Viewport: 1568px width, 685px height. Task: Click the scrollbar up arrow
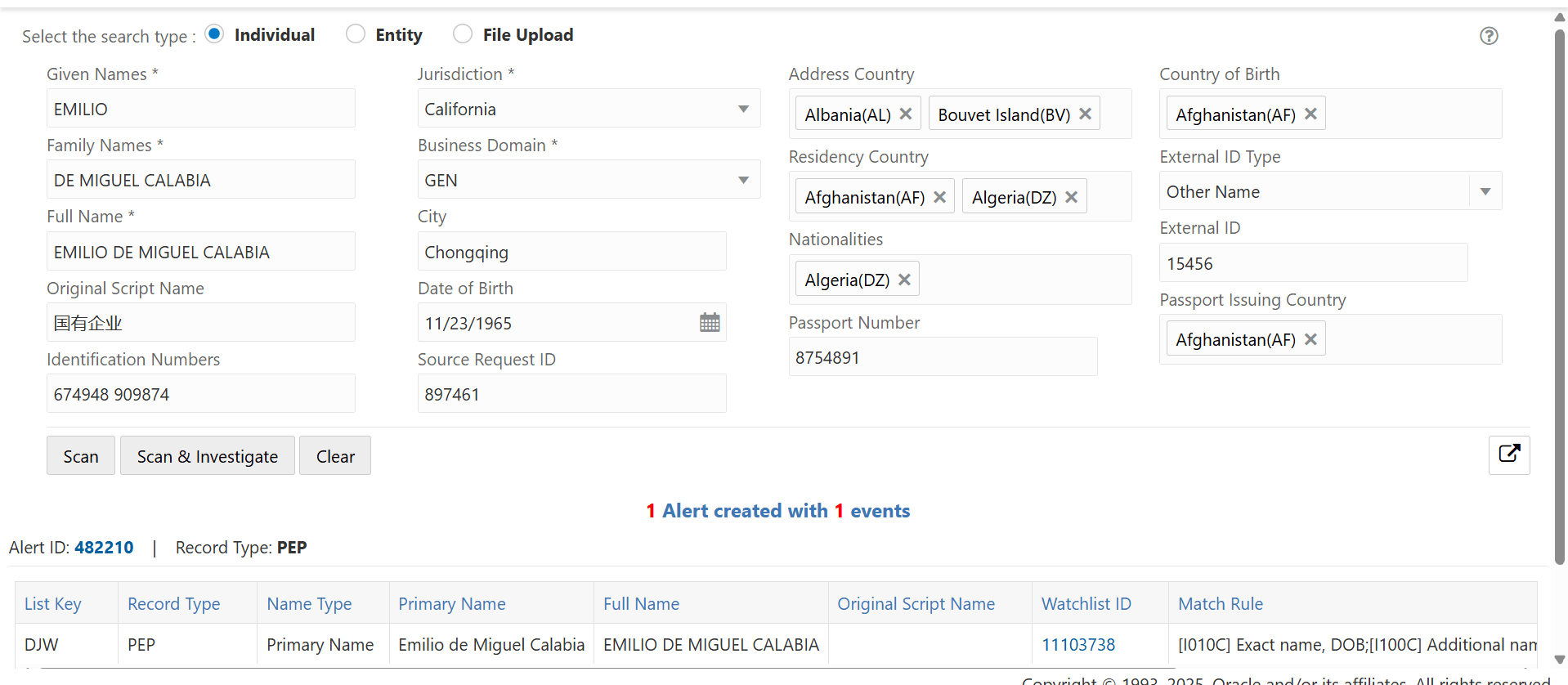[1560, 16]
